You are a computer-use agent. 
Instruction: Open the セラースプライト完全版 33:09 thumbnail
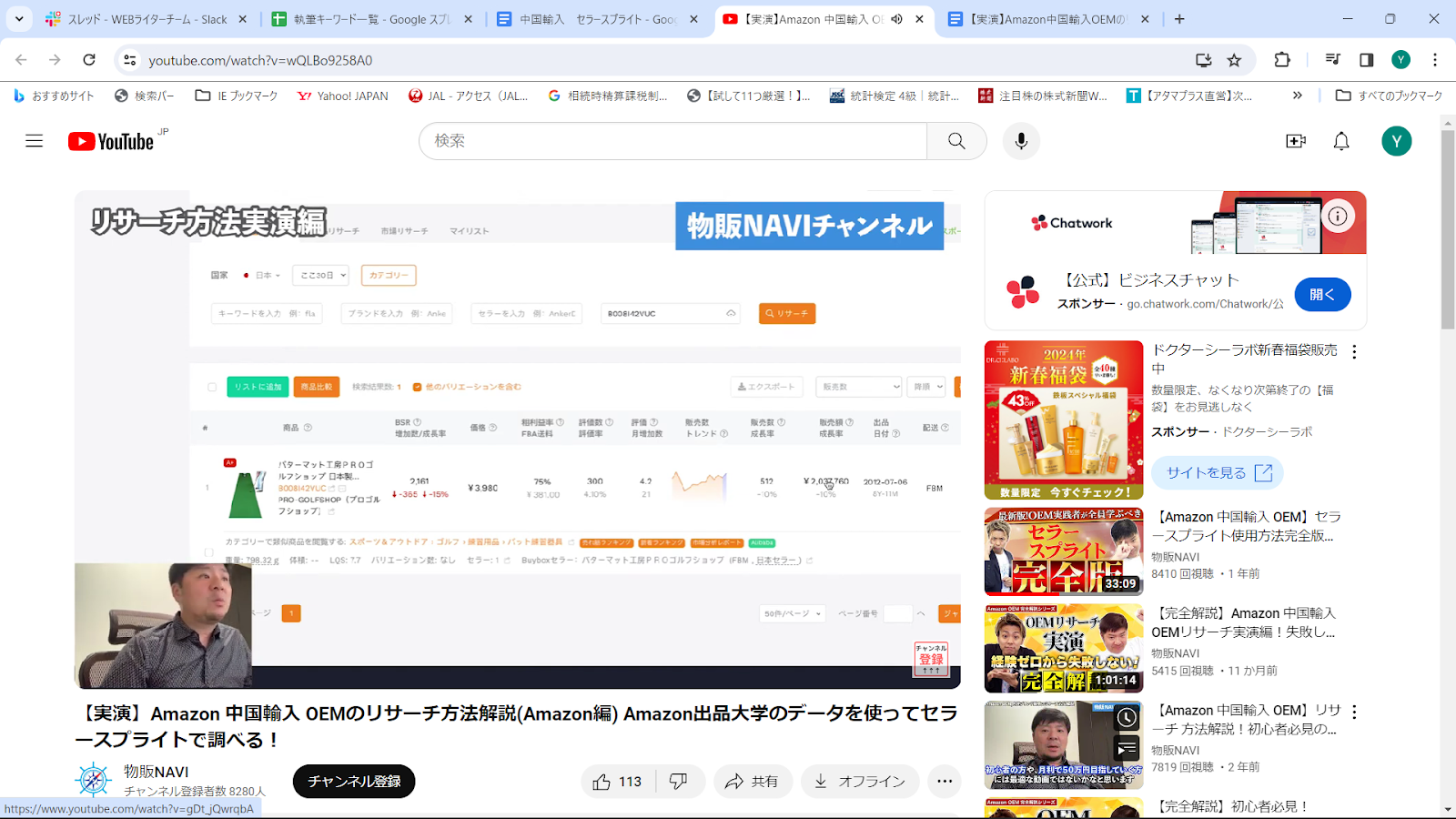click(x=1064, y=551)
